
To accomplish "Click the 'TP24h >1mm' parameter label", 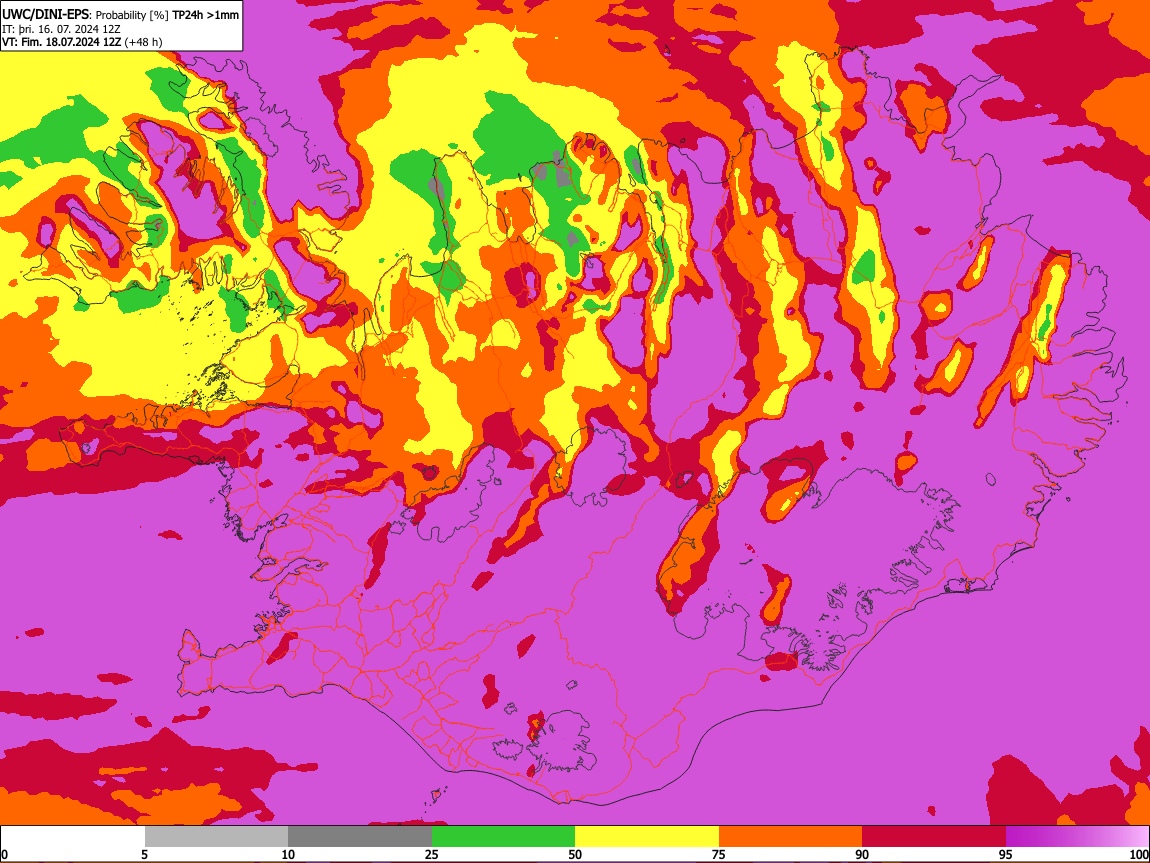I will pyautogui.click(x=205, y=15).
